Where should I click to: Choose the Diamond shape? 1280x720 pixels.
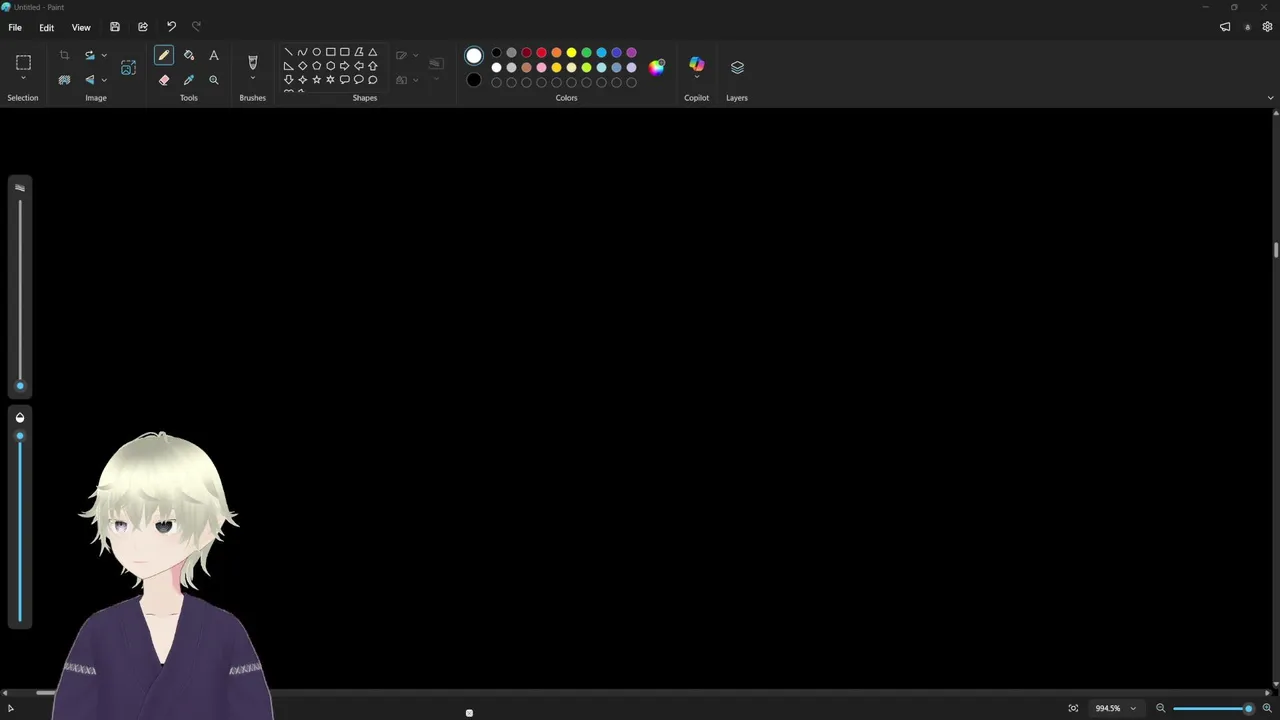(x=302, y=66)
